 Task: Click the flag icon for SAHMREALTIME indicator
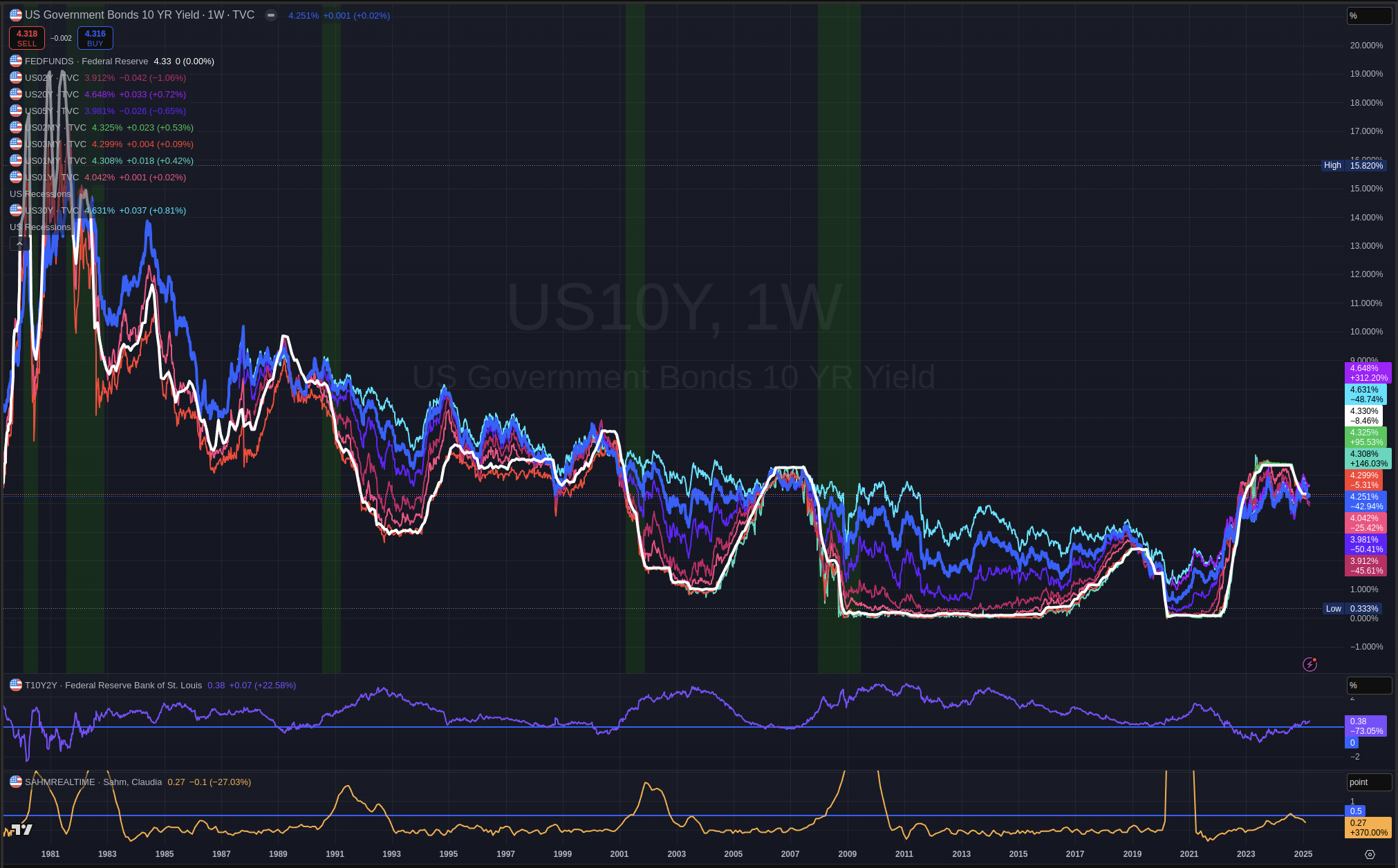[16, 782]
